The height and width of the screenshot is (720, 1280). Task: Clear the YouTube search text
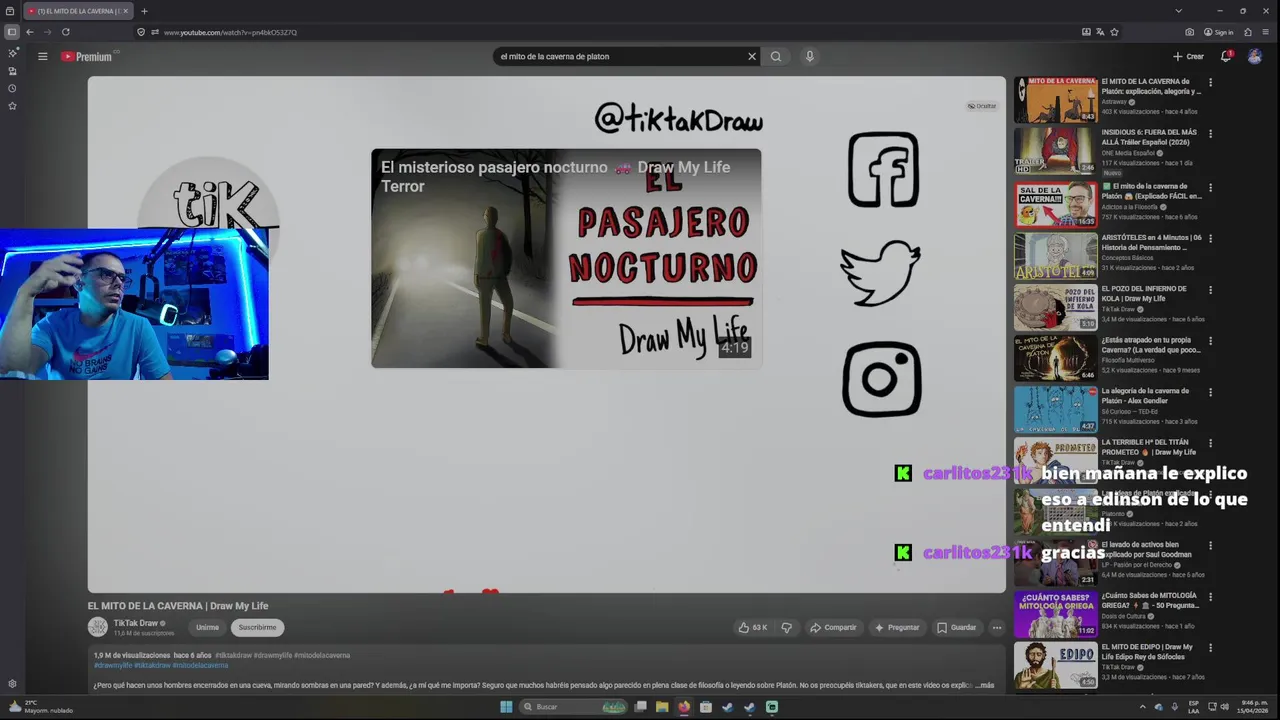click(x=752, y=56)
